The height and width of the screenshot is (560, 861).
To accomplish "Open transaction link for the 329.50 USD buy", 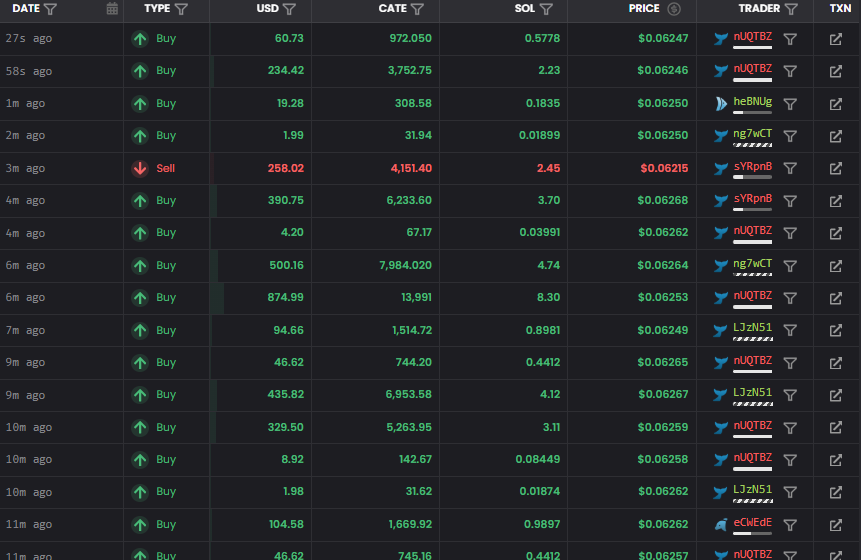I will tap(836, 428).
